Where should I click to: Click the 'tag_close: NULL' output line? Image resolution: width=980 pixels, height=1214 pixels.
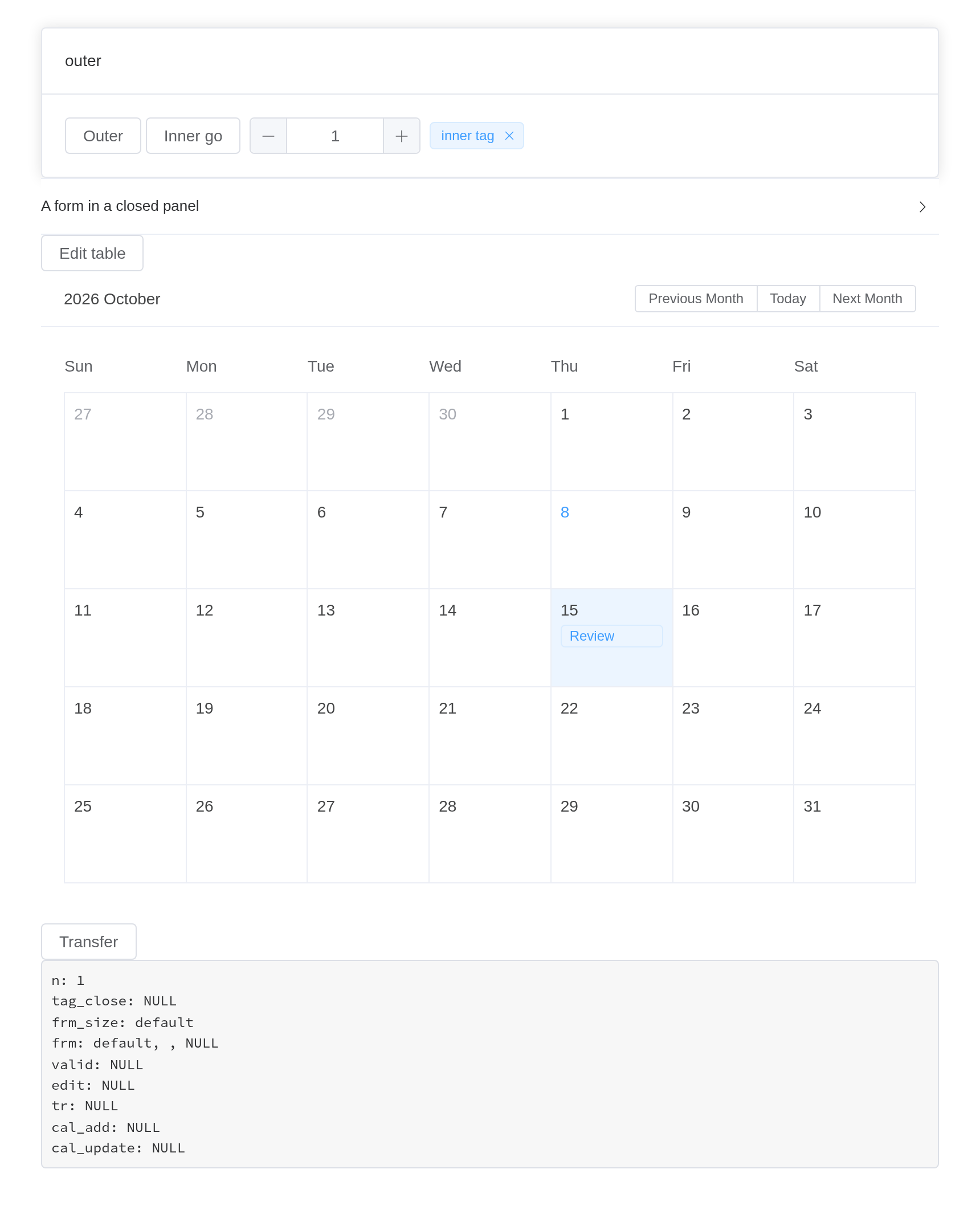pos(114,1001)
